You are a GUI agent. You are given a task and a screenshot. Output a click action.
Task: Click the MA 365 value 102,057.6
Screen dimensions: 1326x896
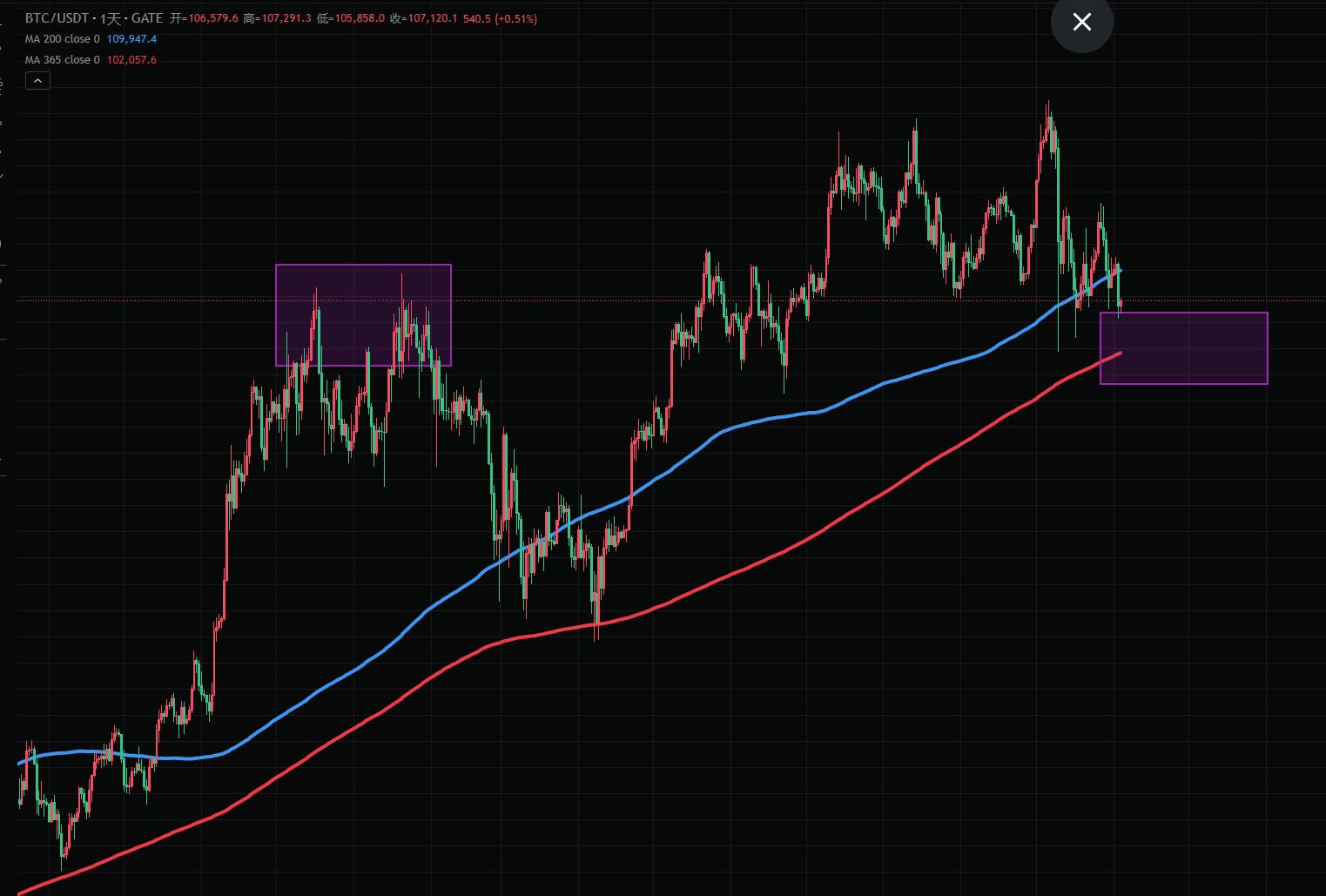[x=131, y=60]
